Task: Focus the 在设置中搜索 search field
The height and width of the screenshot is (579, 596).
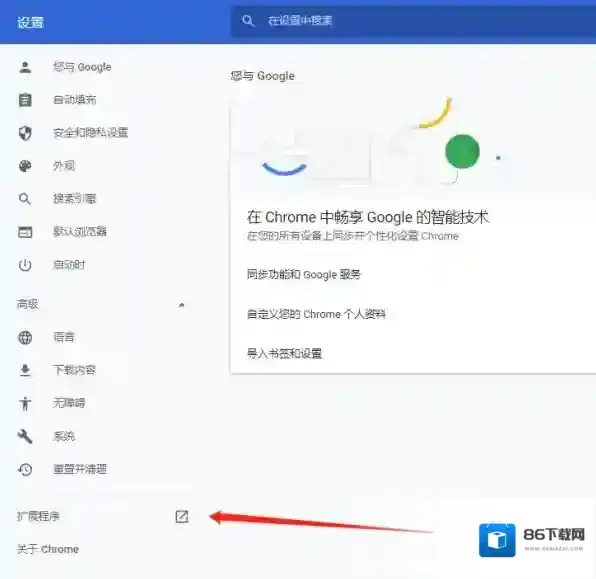Action: (413, 21)
